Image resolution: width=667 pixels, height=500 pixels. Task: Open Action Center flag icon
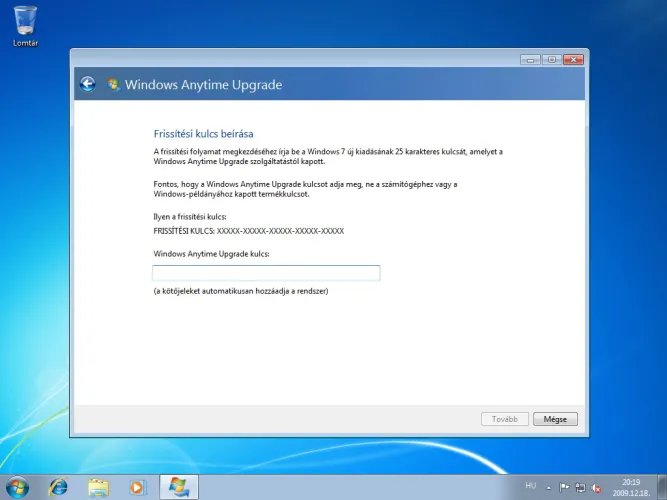pos(564,487)
